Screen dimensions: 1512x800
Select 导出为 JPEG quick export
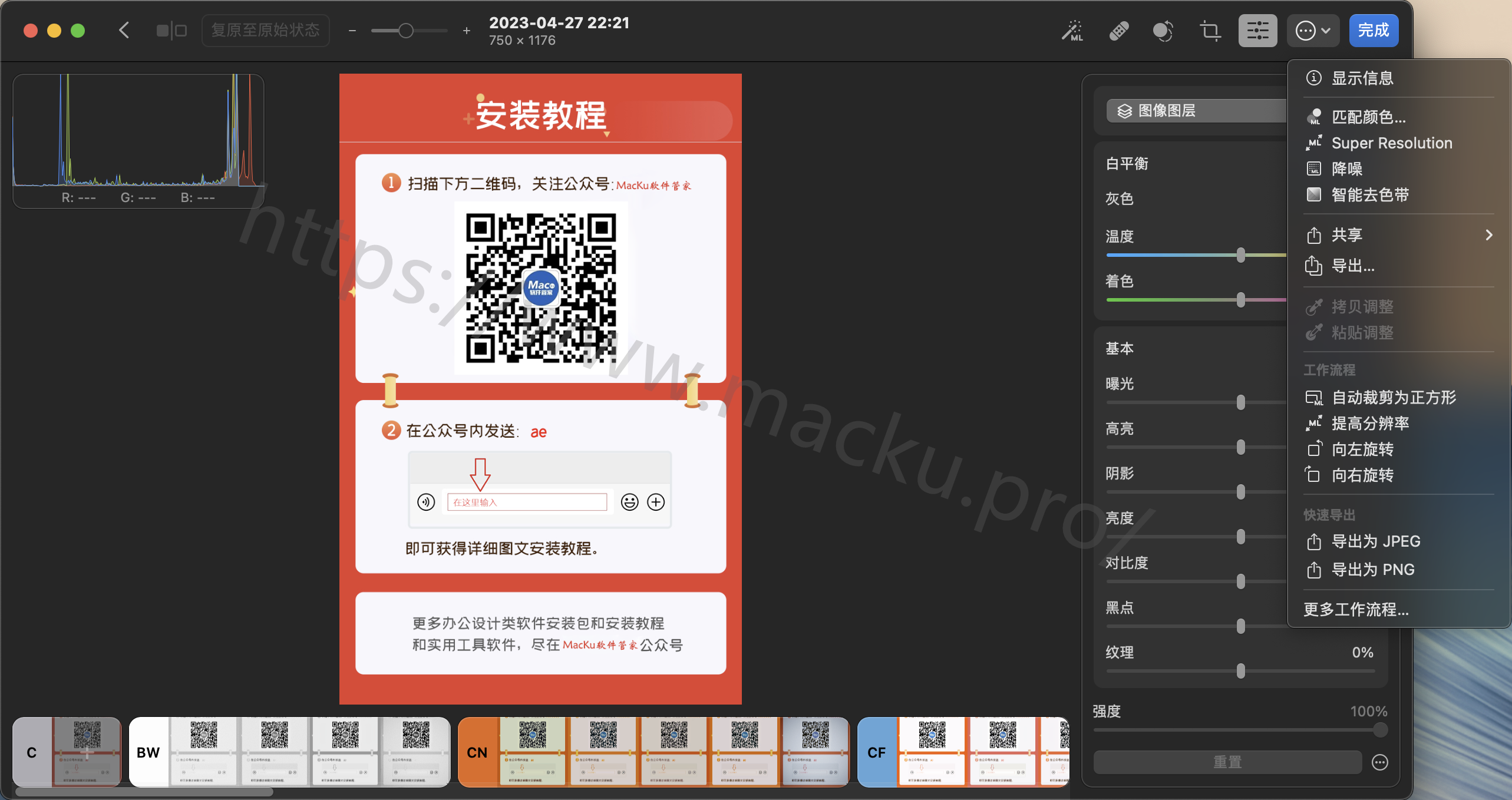[x=1399, y=541]
